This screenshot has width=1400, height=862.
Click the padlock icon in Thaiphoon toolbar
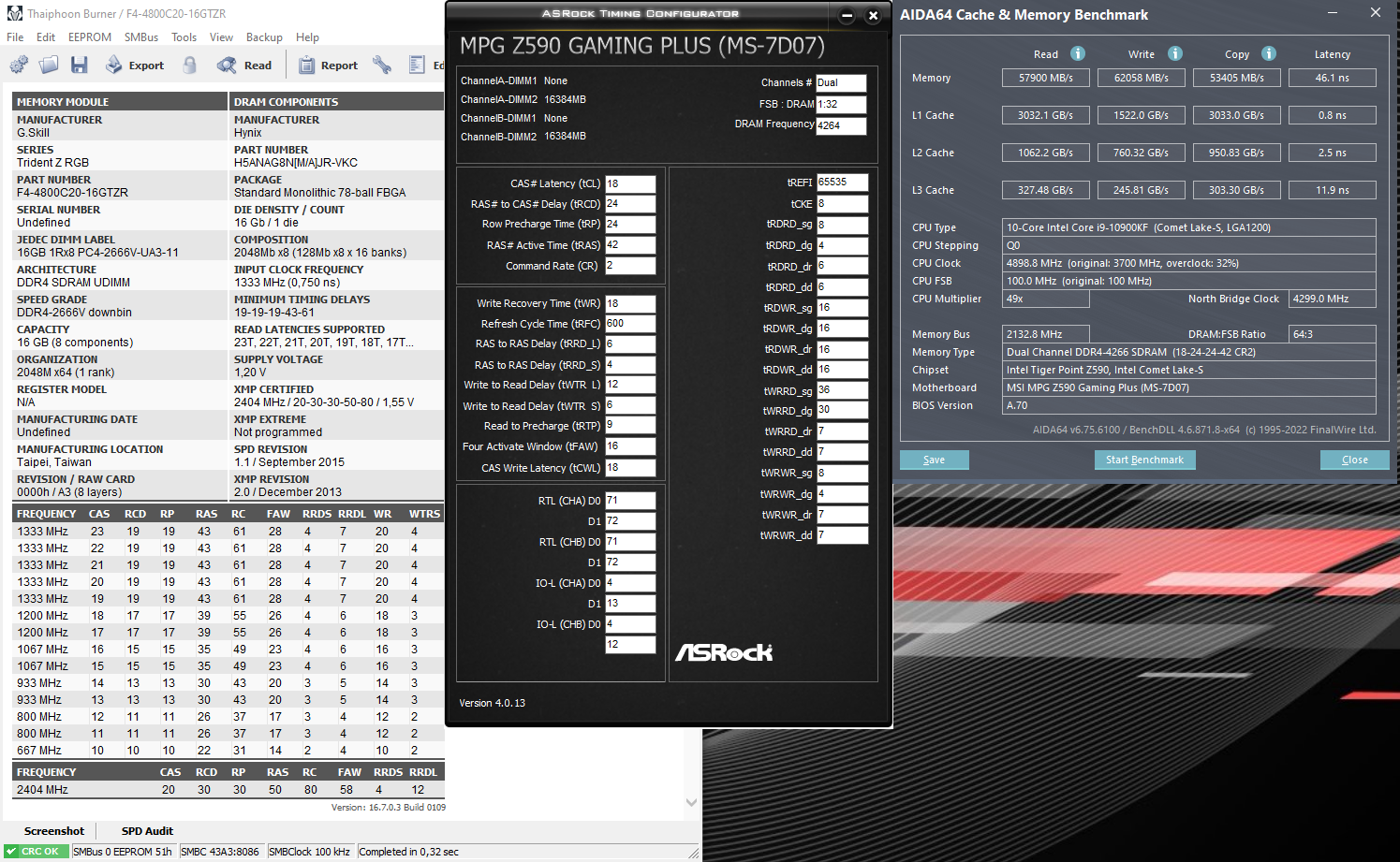[190, 65]
